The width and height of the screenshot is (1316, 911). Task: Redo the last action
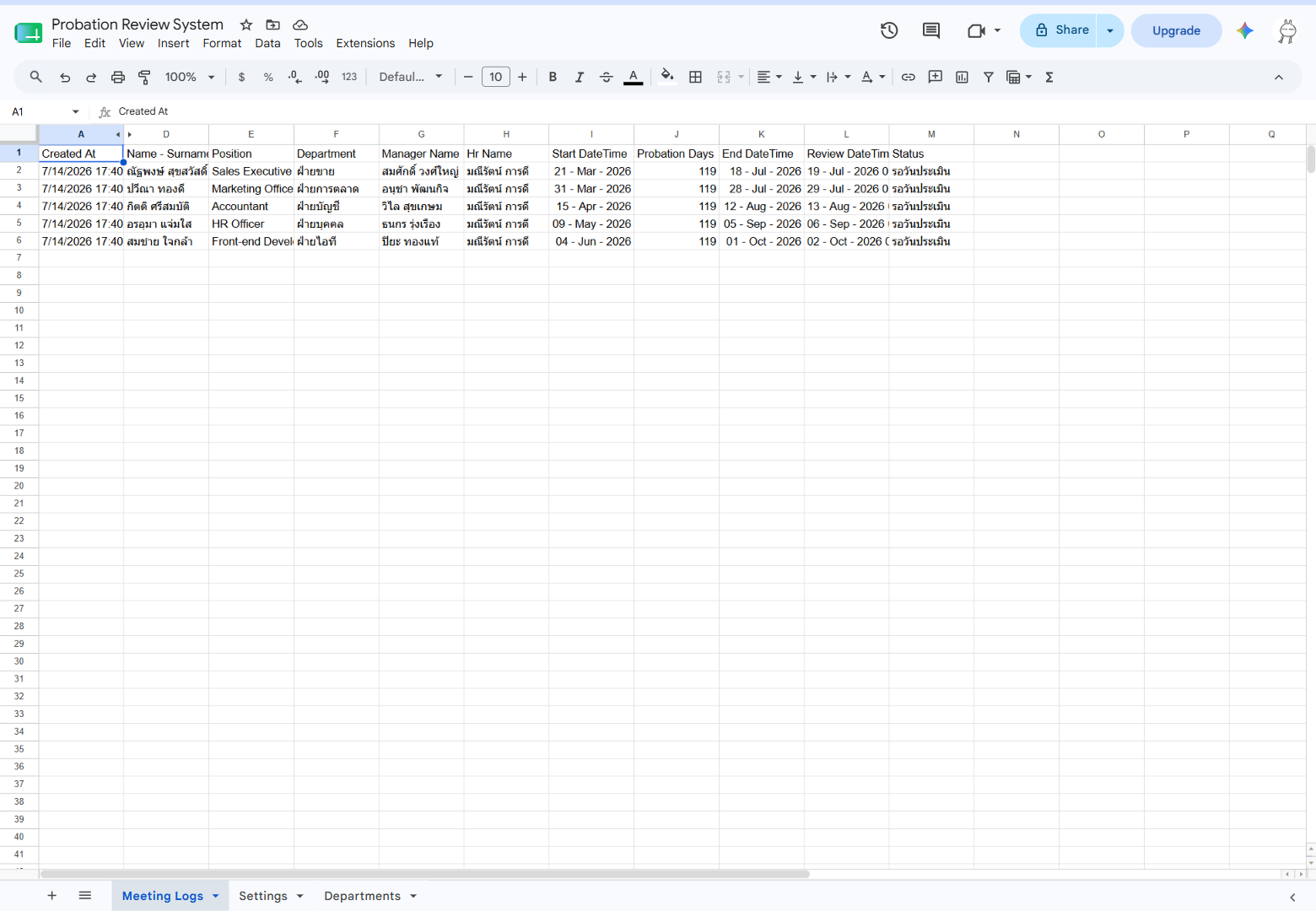coord(91,77)
